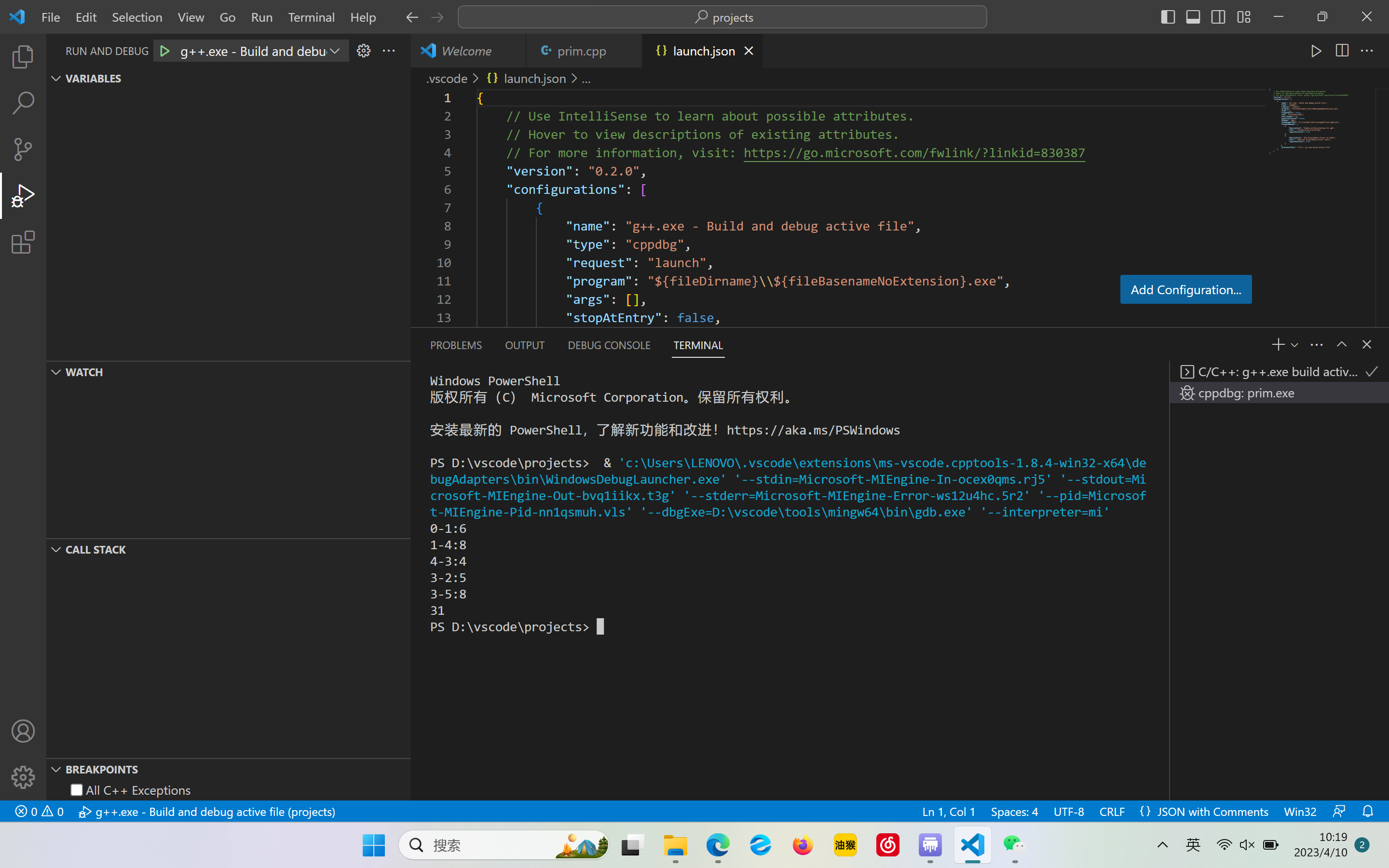
Task: Close the launch.json tab
Action: click(x=749, y=51)
